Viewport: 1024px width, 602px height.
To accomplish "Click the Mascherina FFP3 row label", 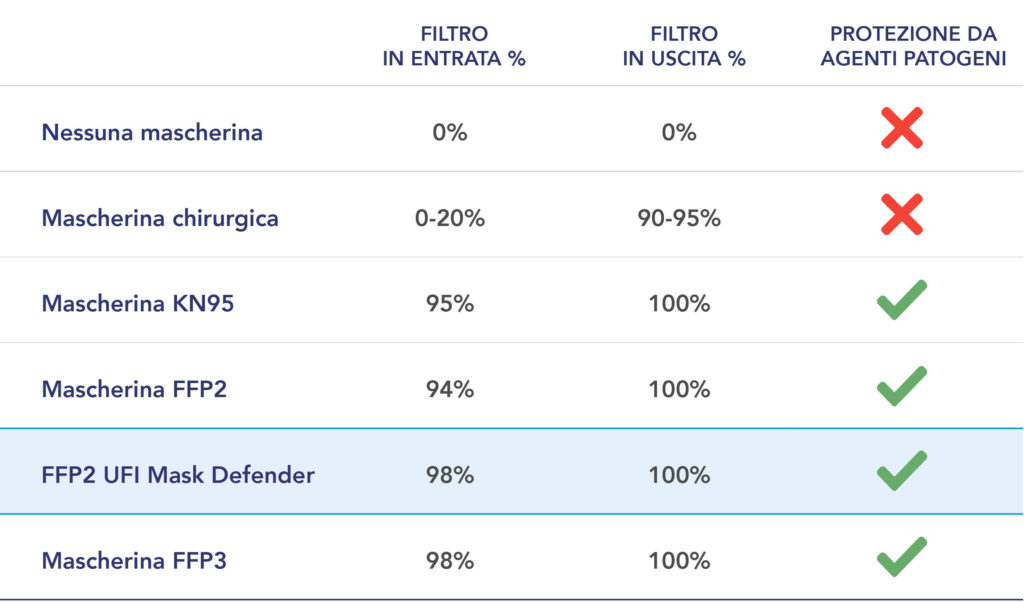I will (134, 561).
